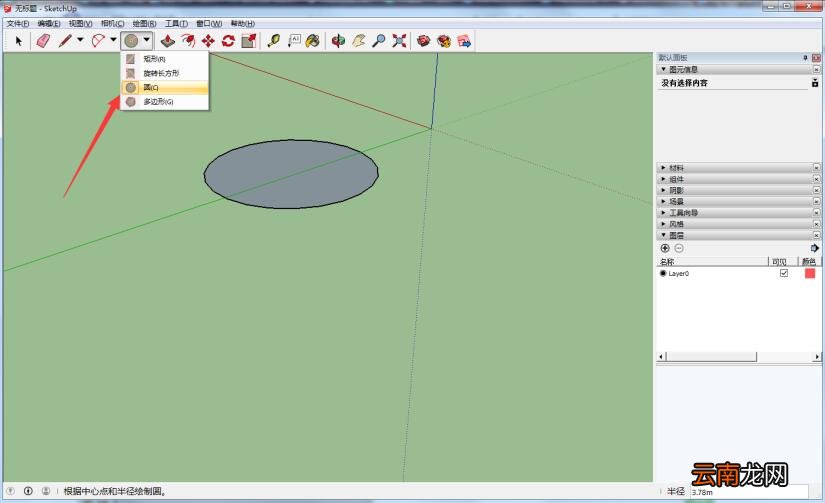Viewport: 825px width, 503px height.
Task: Click the scrollbar right arrow in layers panel
Action: (x=817, y=357)
